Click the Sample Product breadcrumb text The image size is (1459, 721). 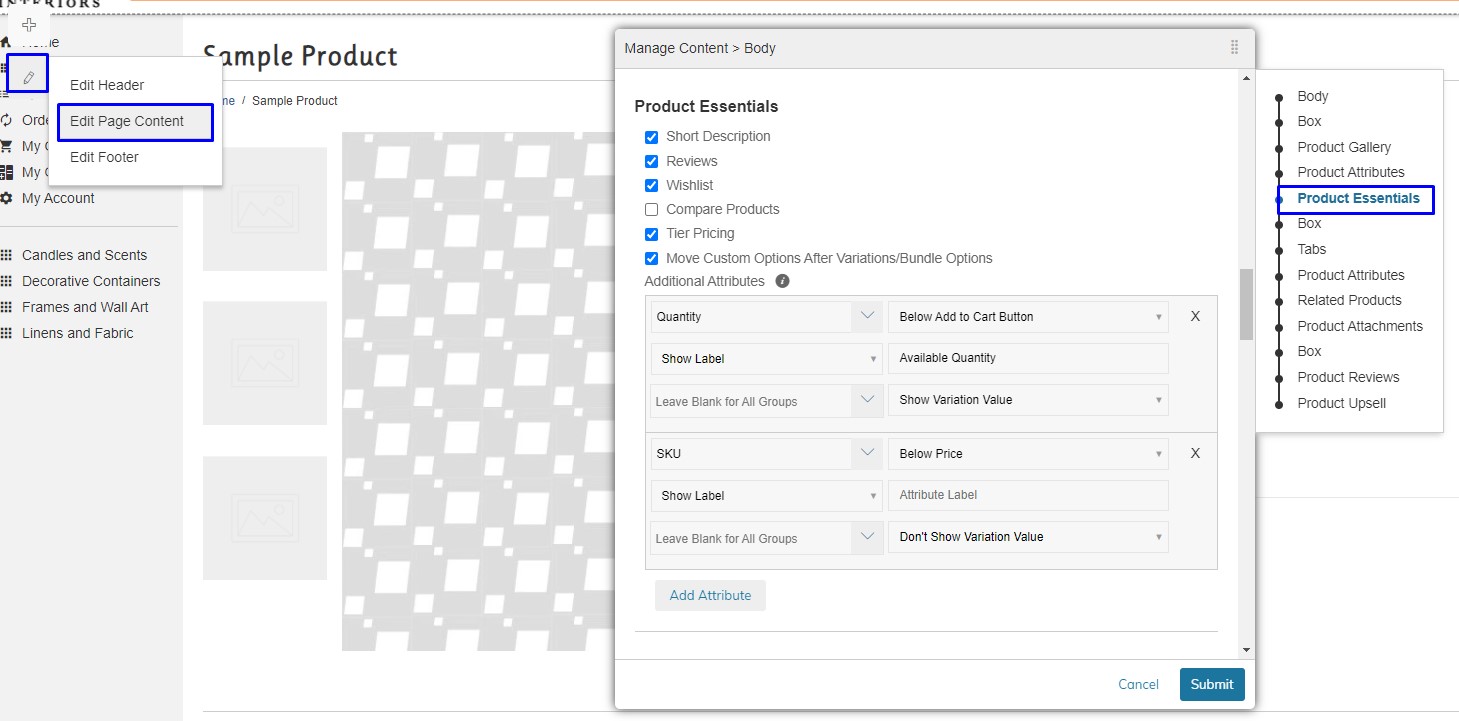coord(295,101)
